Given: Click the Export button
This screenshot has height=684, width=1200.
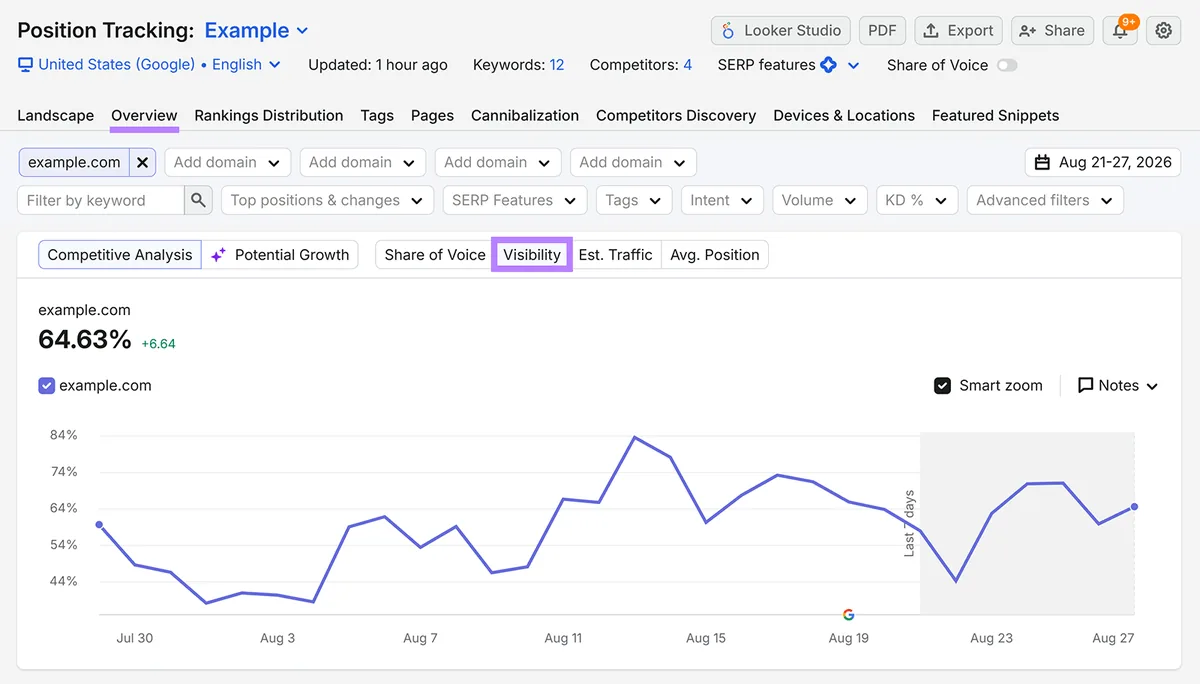Looking at the screenshot, I should click(x=958, y=30).
